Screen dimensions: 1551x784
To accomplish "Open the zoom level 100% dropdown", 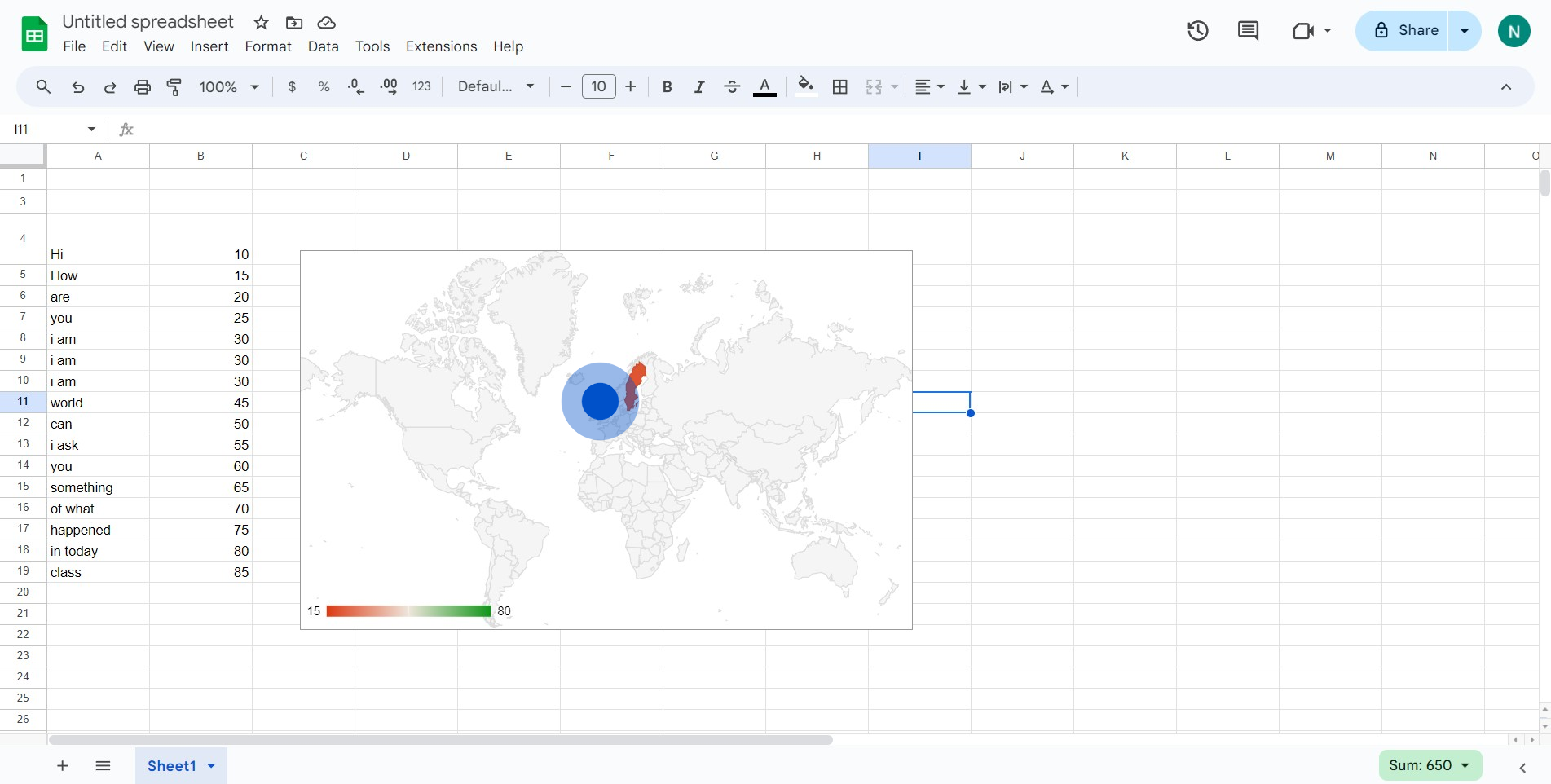I will pyautogui.click(x=229, y=87).
